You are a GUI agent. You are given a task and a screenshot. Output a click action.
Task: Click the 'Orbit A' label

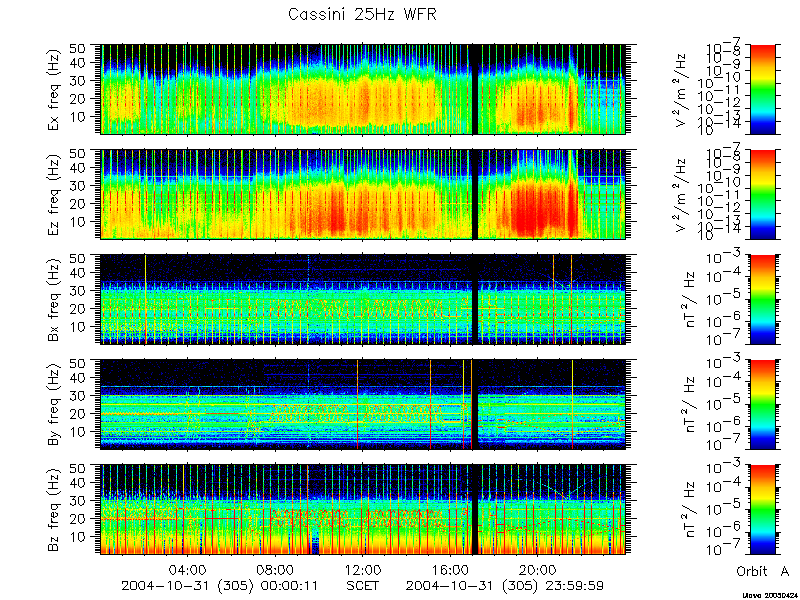click(x=763, y=571)
